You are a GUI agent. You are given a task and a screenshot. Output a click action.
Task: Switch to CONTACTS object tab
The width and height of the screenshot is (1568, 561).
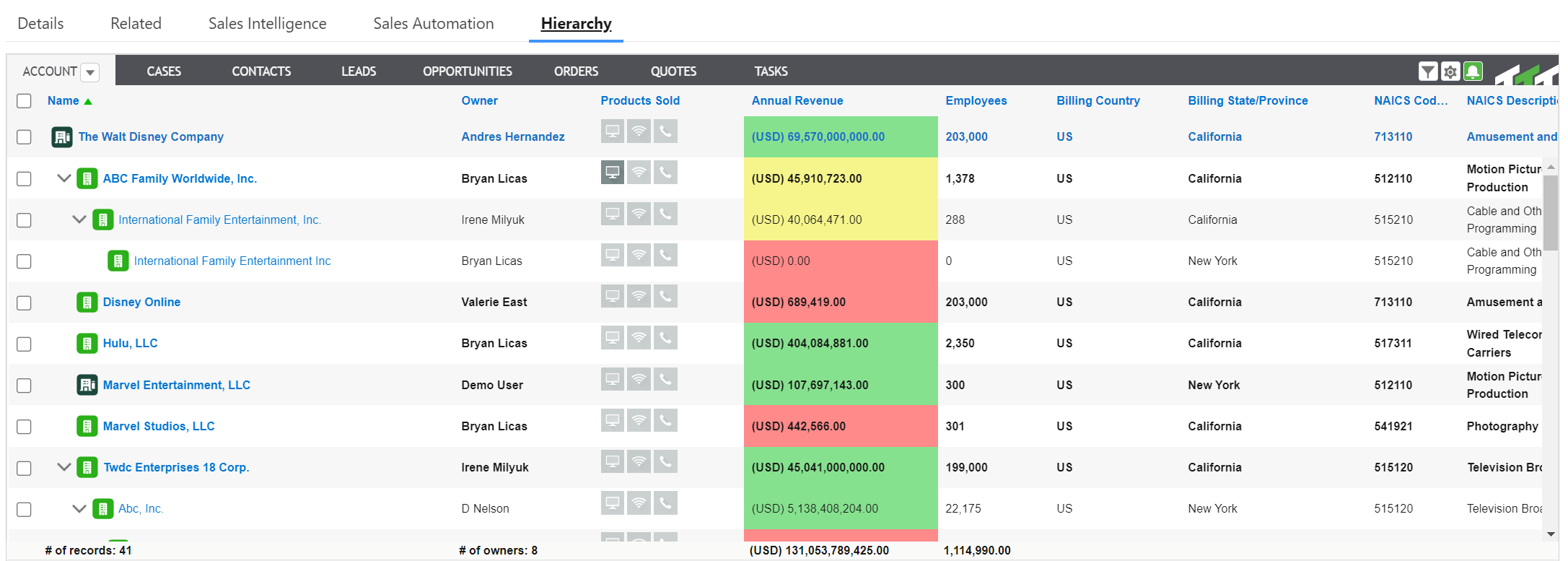[261, 71]
